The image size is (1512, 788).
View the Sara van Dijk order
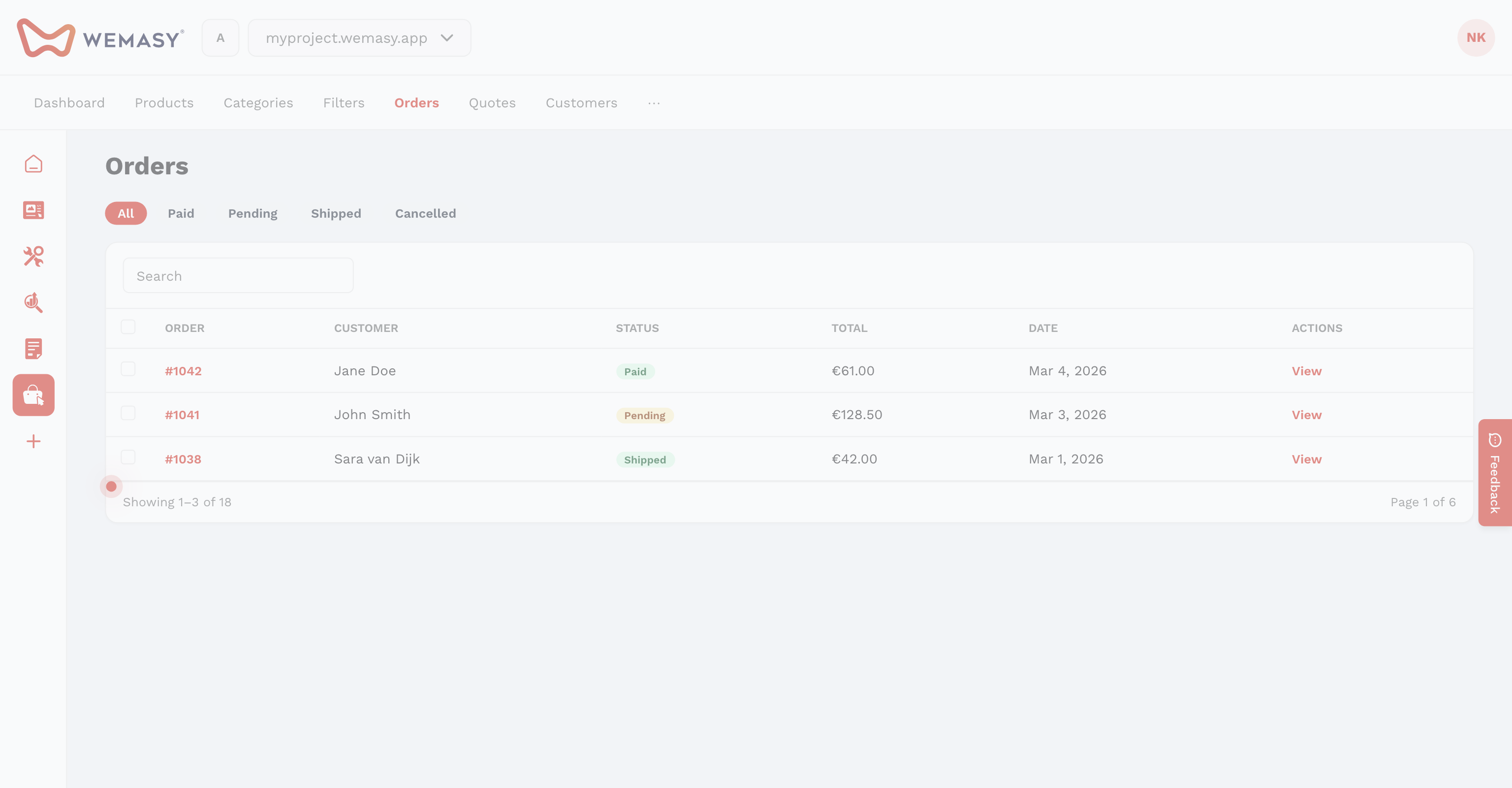click(1307, 459)
